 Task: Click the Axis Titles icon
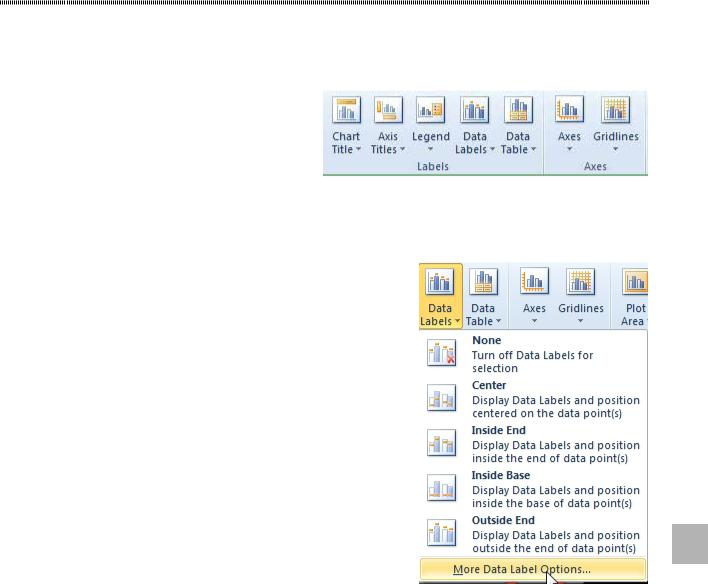pos(388,110)
